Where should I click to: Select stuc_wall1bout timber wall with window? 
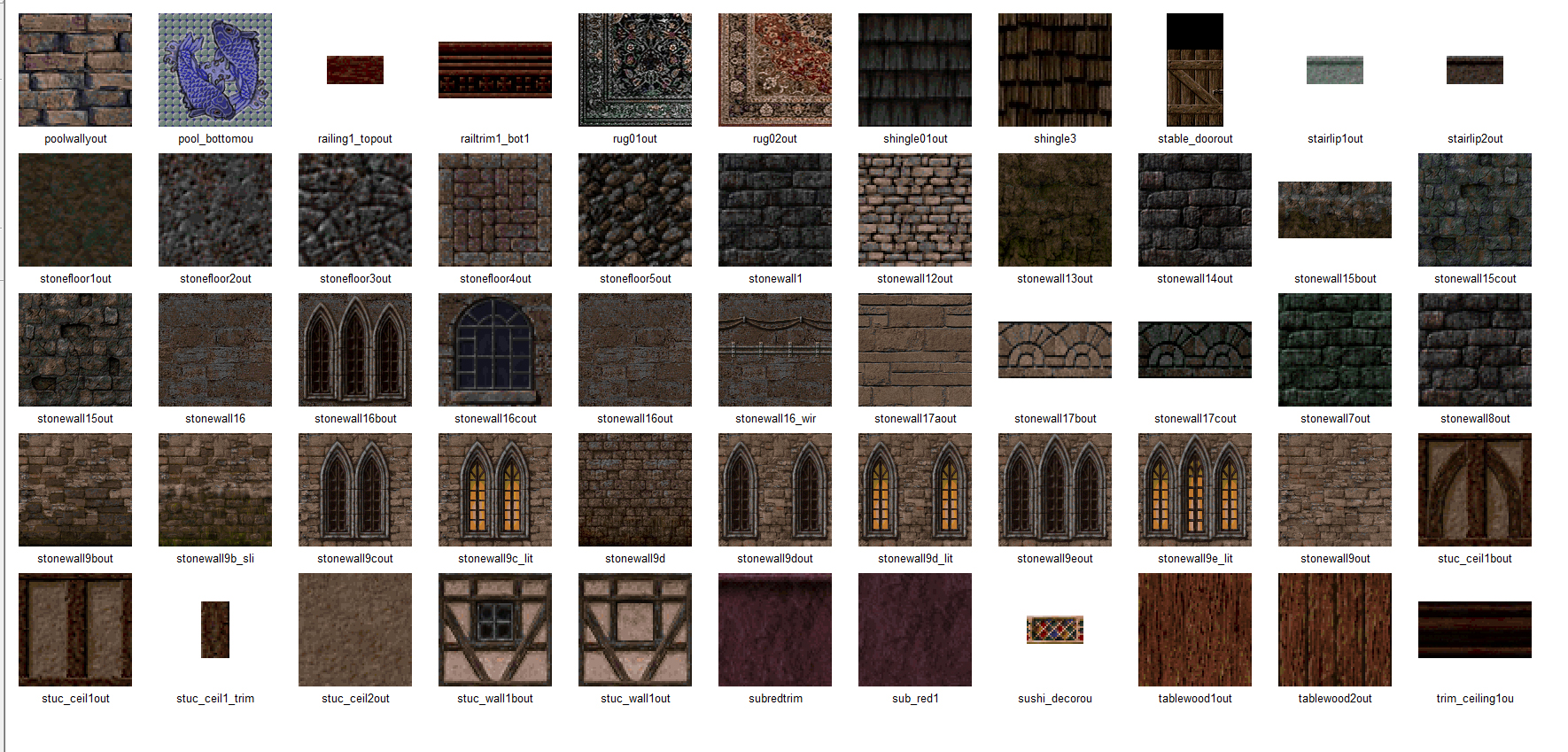495,630
